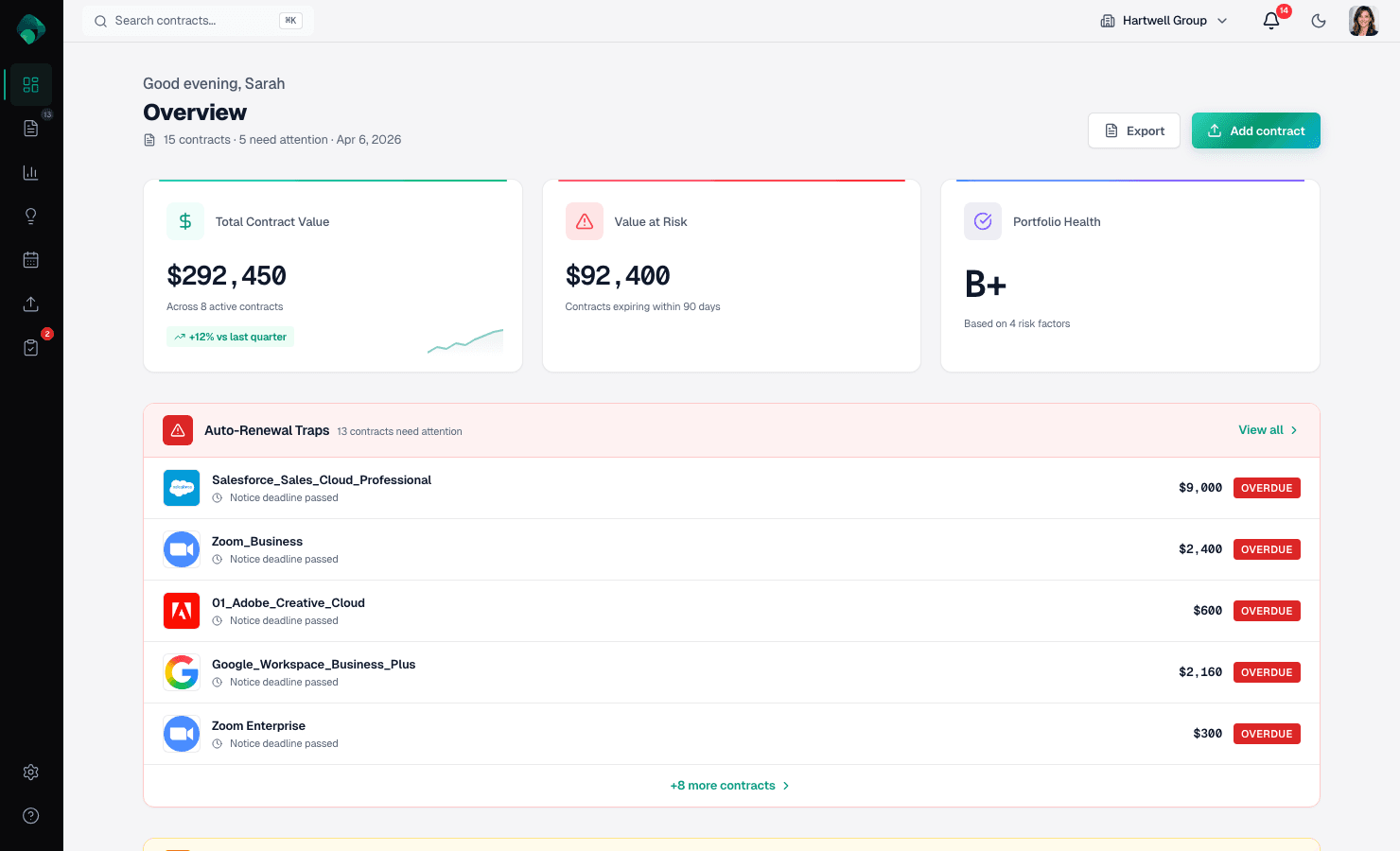Click the Salesforce logo next to the contract
Viewport: 1400px width, 851px height.
[x=181, y=488]
